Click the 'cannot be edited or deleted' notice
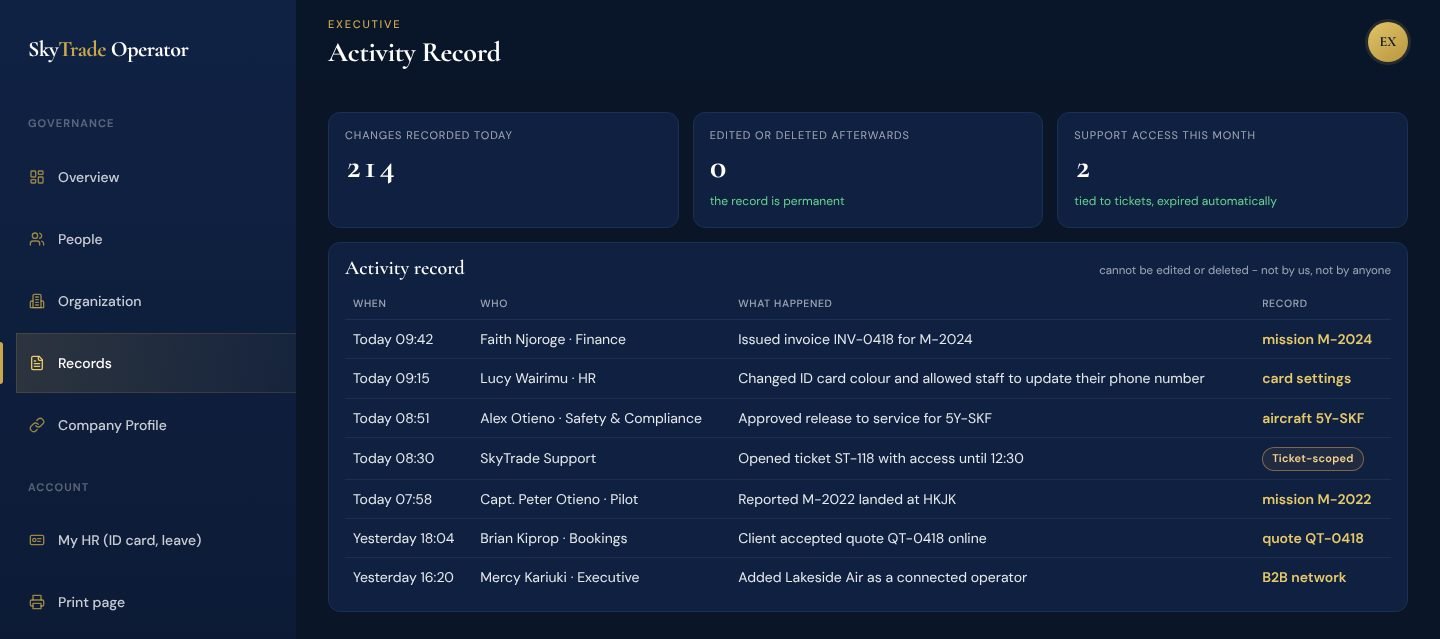The image size is (1440, 639). 1245,270
